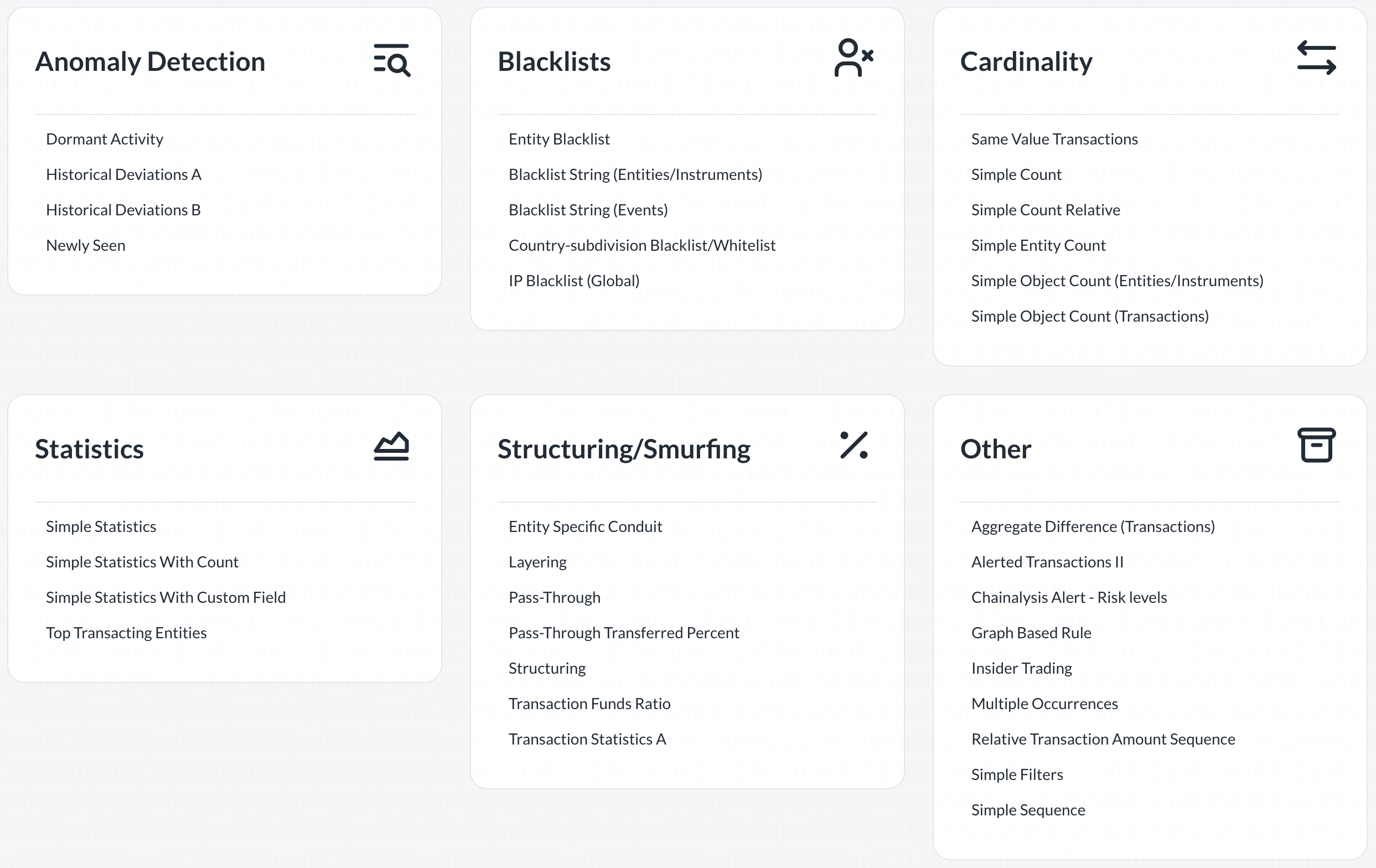Click the Other archive box icon
The width and height of the screenshot is (1376, 868).
click(1317, 445)
